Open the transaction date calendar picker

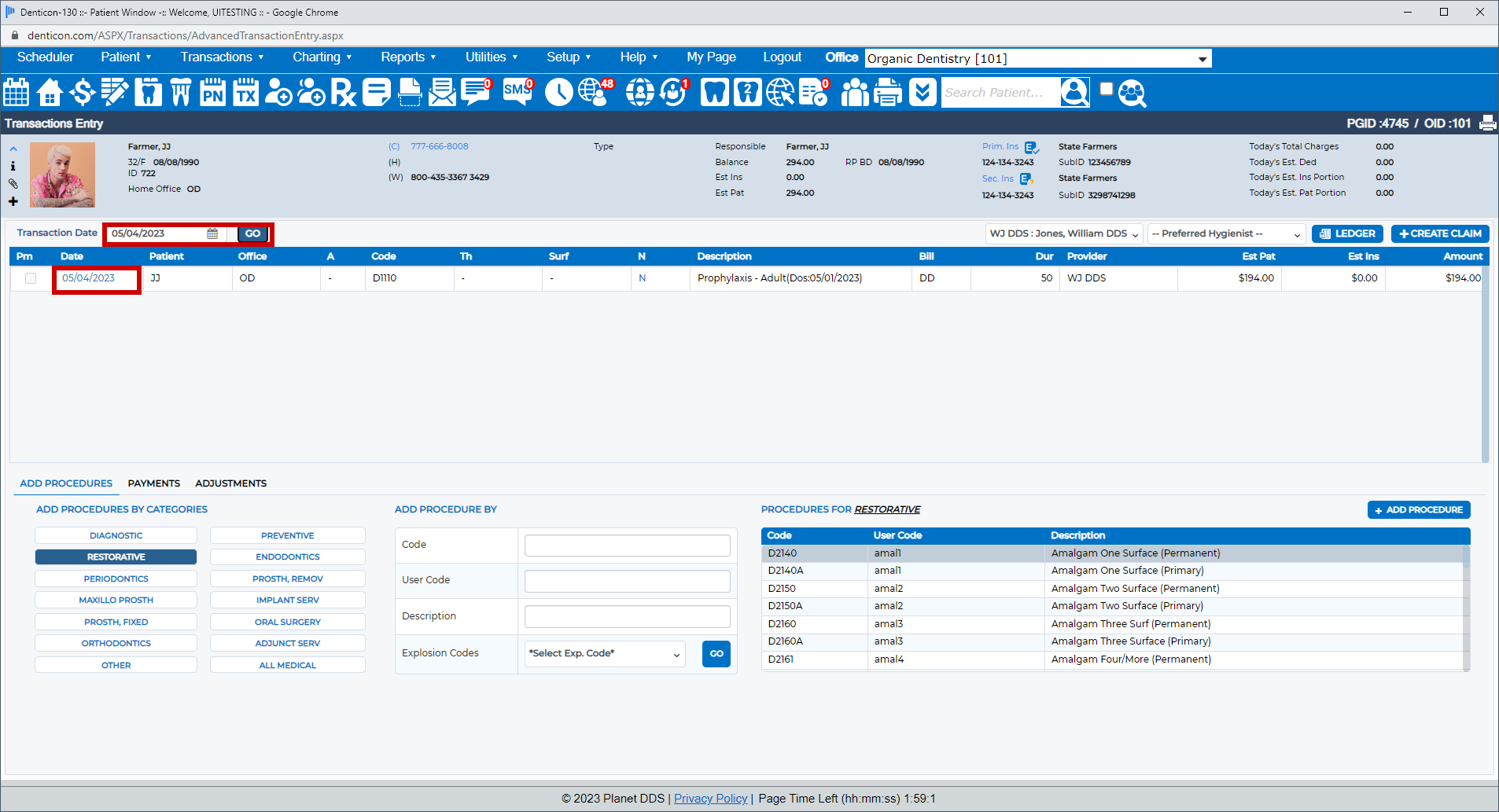(x=212, y=233)
